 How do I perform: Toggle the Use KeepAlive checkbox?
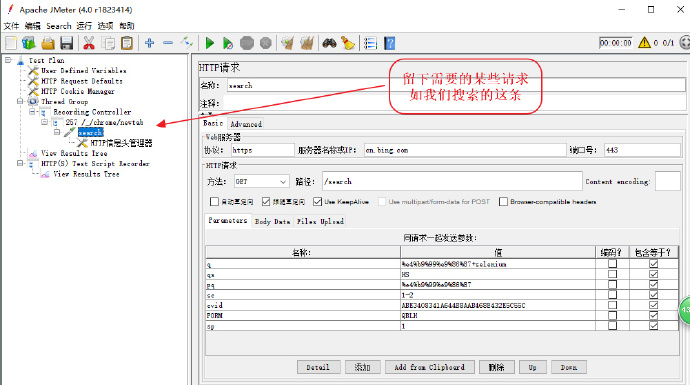[x=317, y=202]
